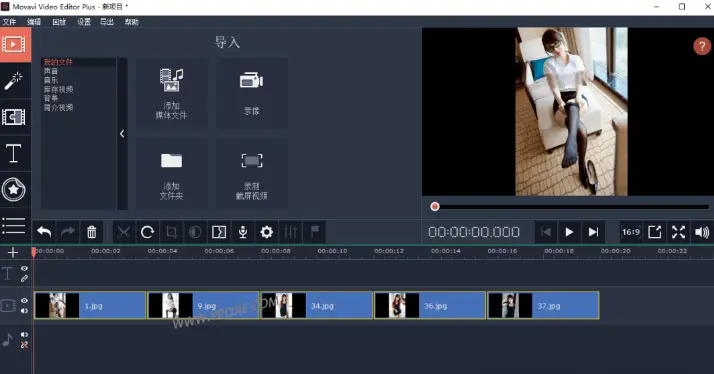Open the Color adjustments icon
Screen dimensions: 714x374
(195, 232)
